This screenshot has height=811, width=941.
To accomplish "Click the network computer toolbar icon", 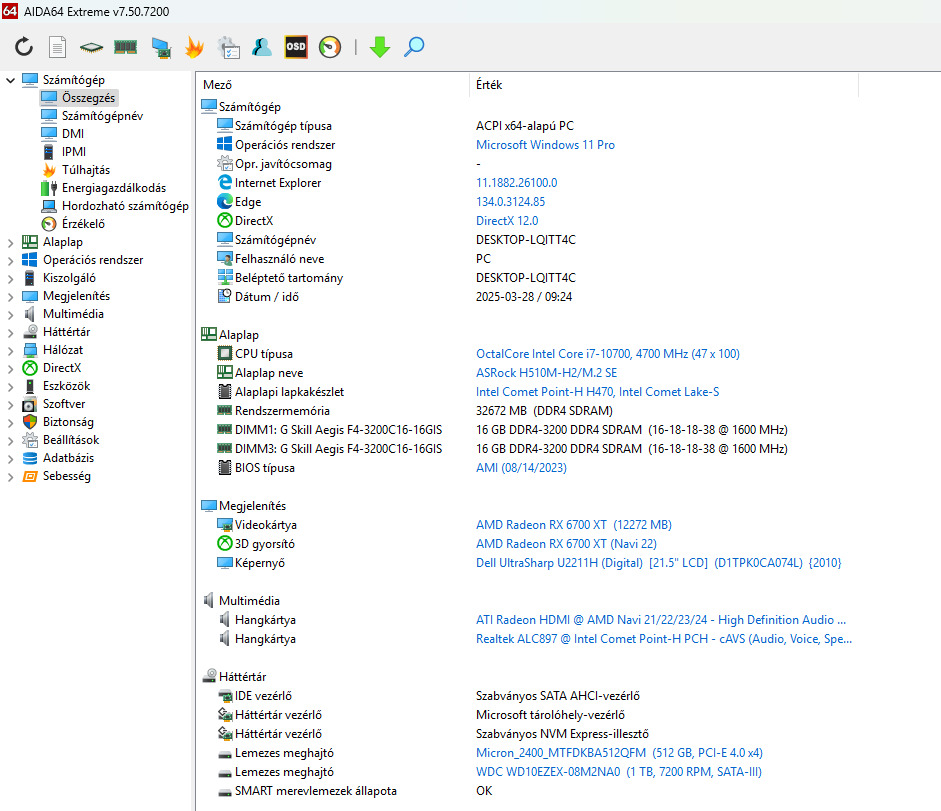I will pyautogui.click(x=161, y=47).
